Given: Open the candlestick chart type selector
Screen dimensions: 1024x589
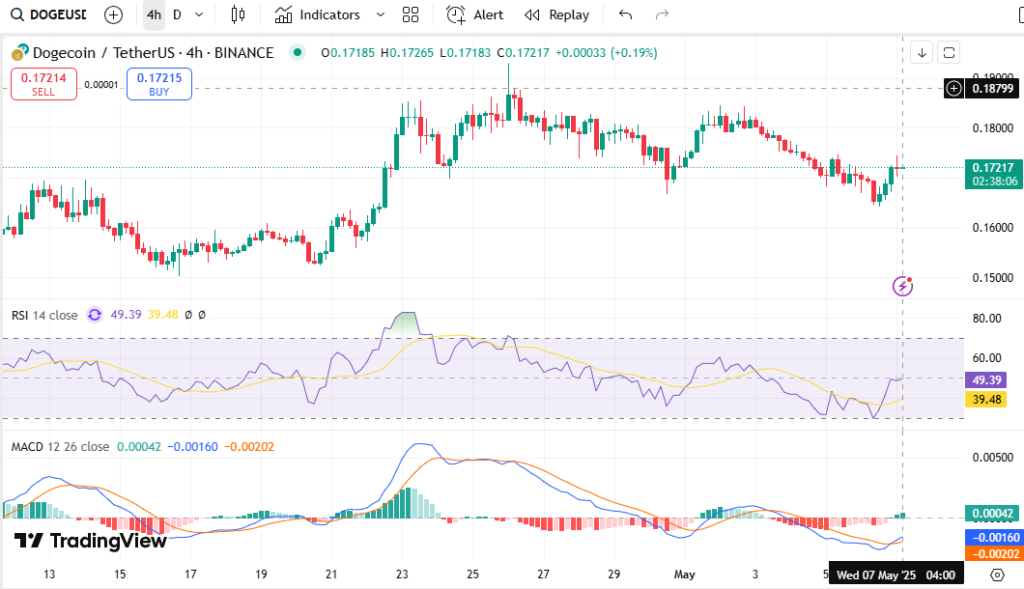Looking at the screenshot, I should click(238, 14).
